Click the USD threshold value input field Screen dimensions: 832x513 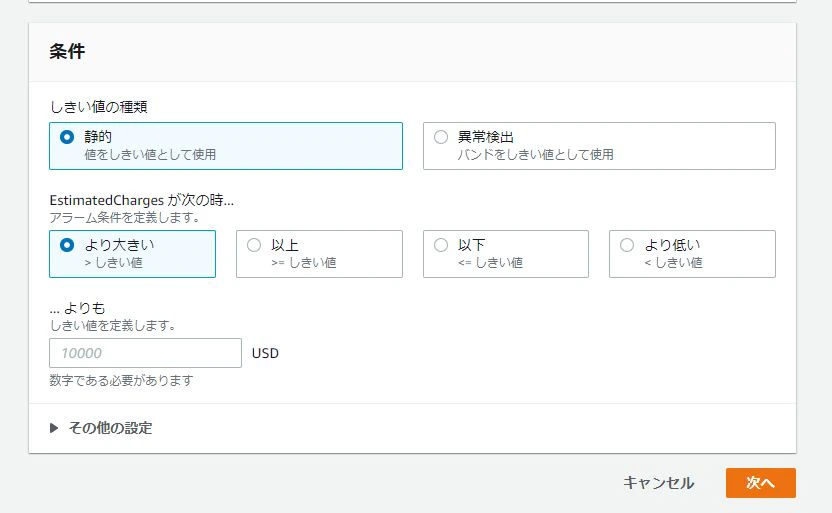pos(145,353)
